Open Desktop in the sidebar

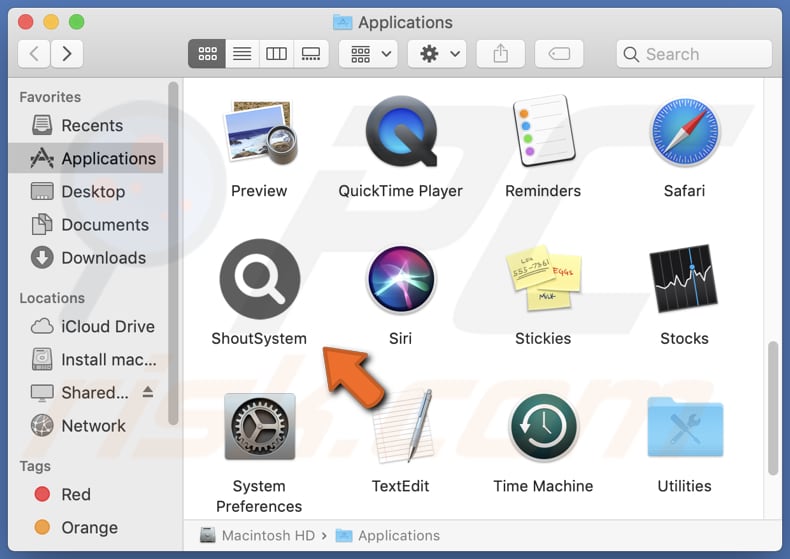(x=86, y=191)
